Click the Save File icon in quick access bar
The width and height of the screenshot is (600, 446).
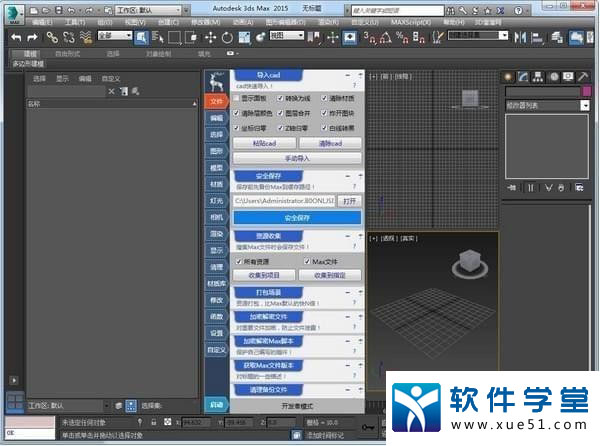pyautogui.click(x=58, y=10)
